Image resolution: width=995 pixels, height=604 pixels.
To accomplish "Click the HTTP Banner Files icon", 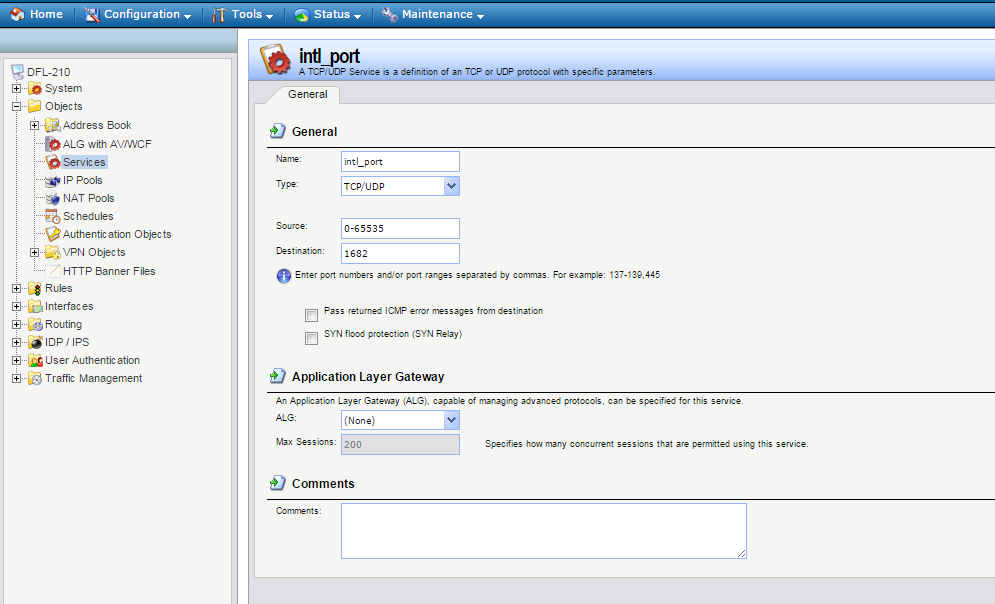I will coord(53,271).
